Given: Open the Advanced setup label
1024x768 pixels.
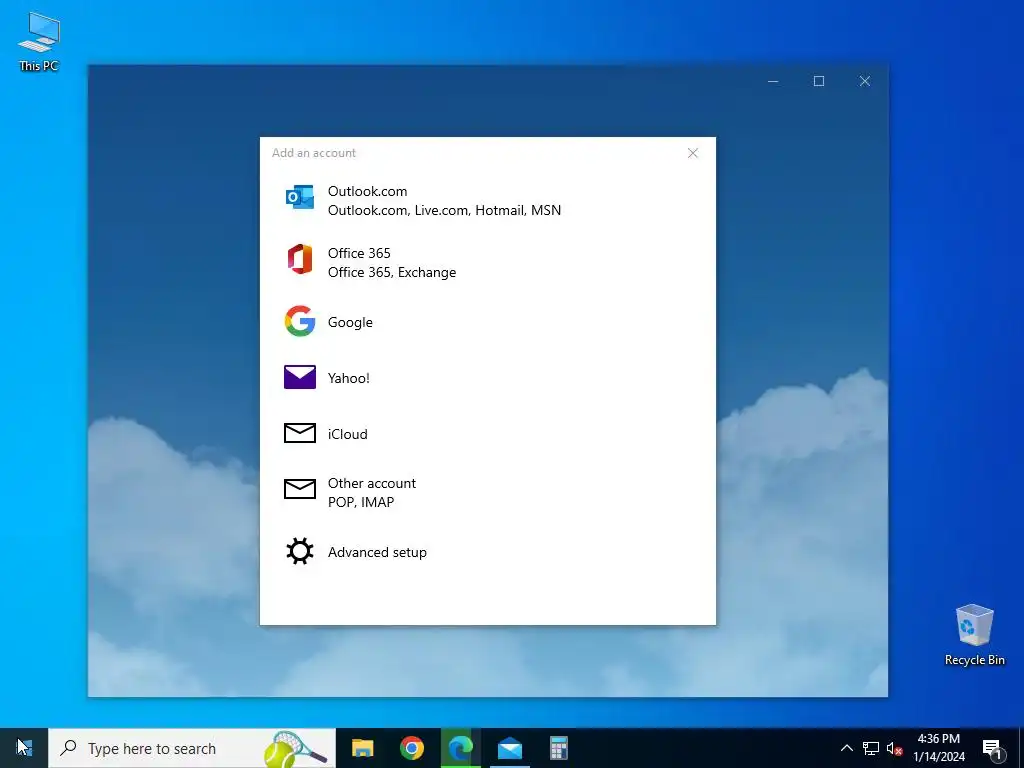Looking at the screenshot, I should click(377, 552).
